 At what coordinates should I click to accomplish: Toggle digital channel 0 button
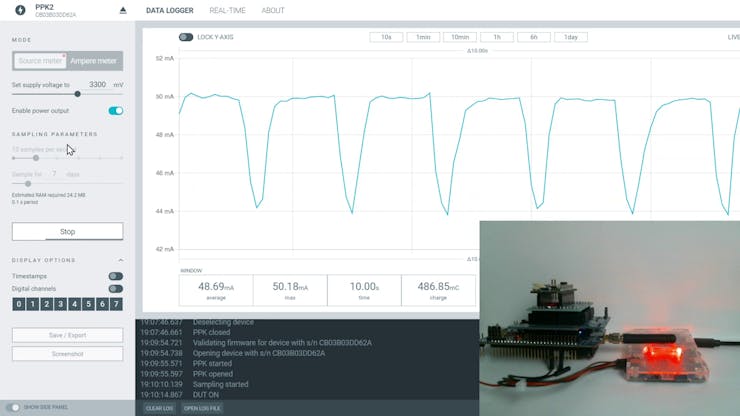point(19,304)
